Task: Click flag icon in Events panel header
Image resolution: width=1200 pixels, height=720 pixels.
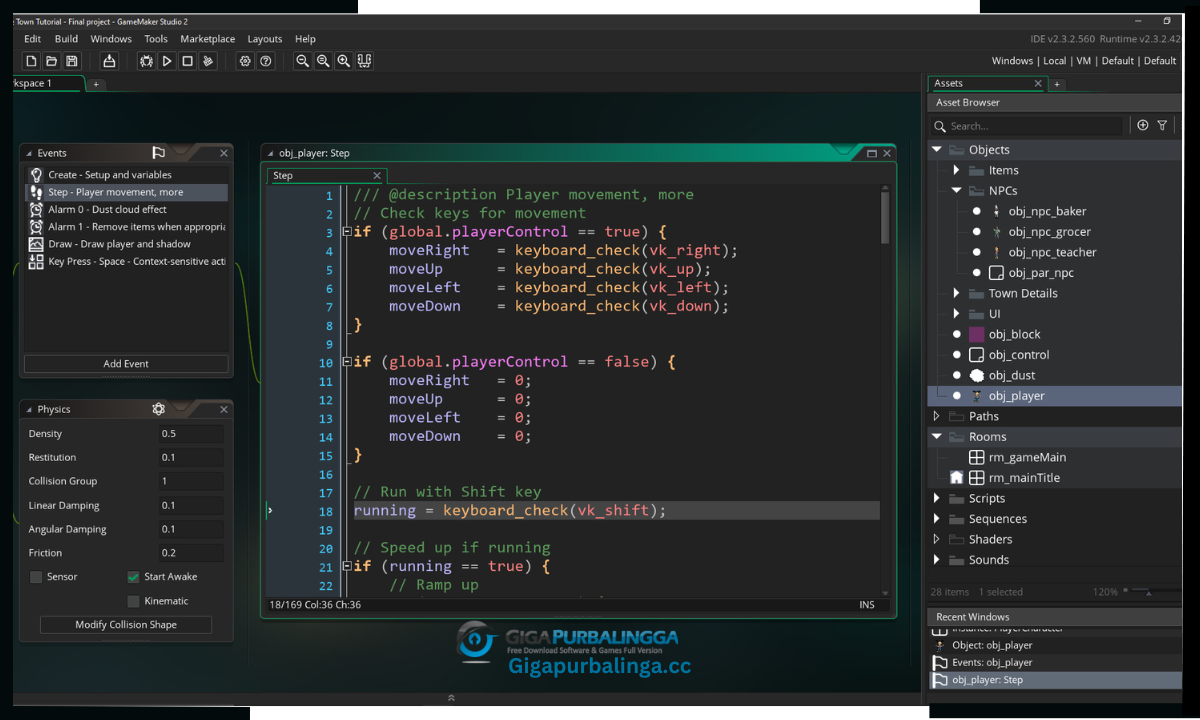Action: click(x=158, y=153)
